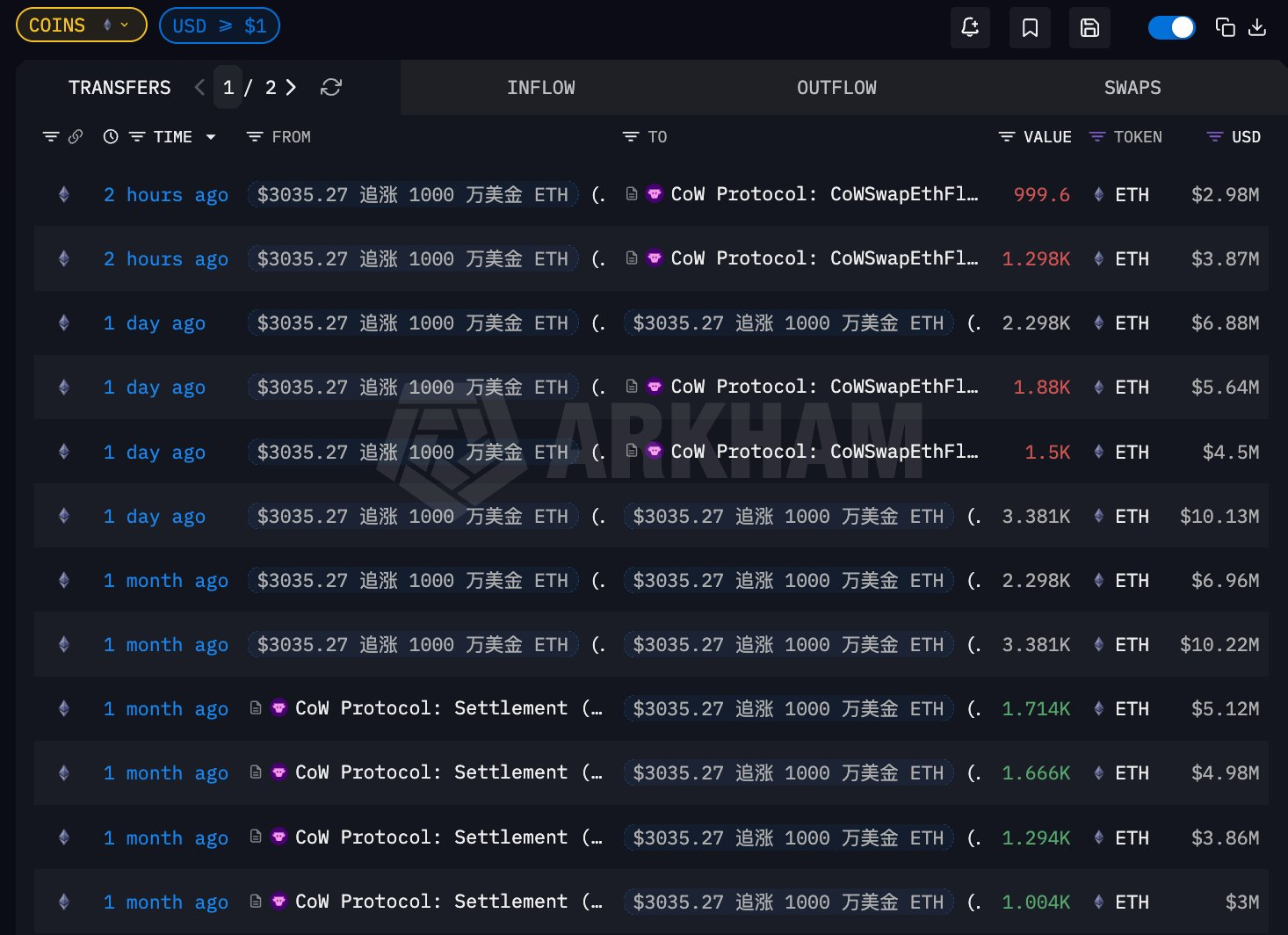Viewport: 1288px width, 935px height.
Task: Click the page number 1 field
Action: pos(228,88)
